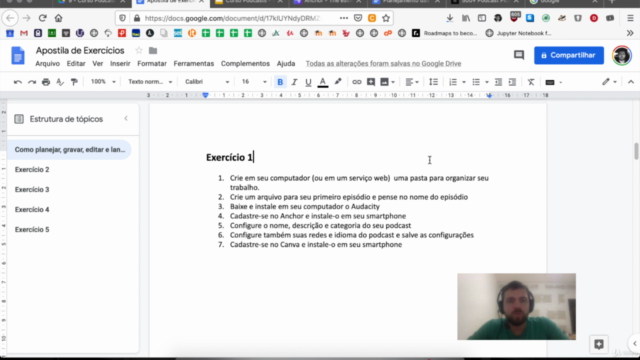Expand the numbered list style arrow
This screenshot has height=360, width=640.
coord(464,82)
